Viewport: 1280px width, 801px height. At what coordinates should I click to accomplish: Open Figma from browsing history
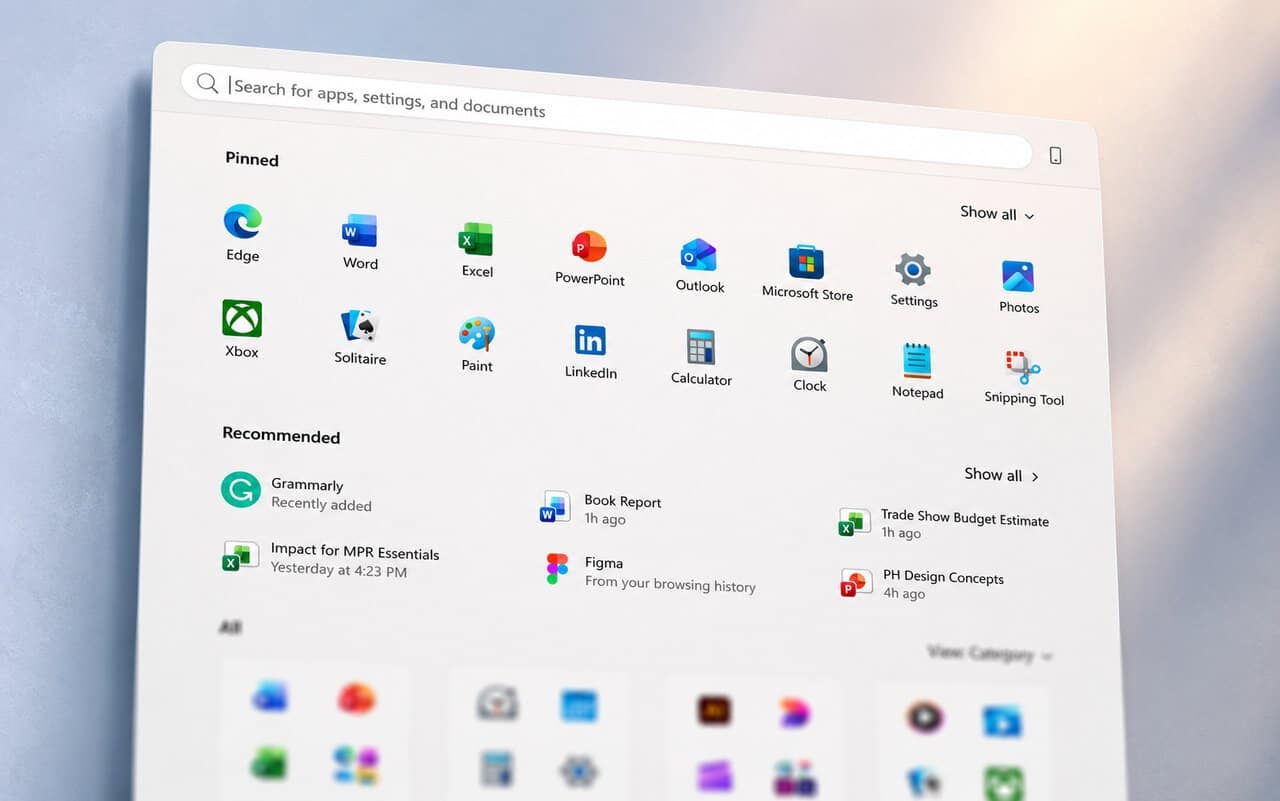click(650, 573)
